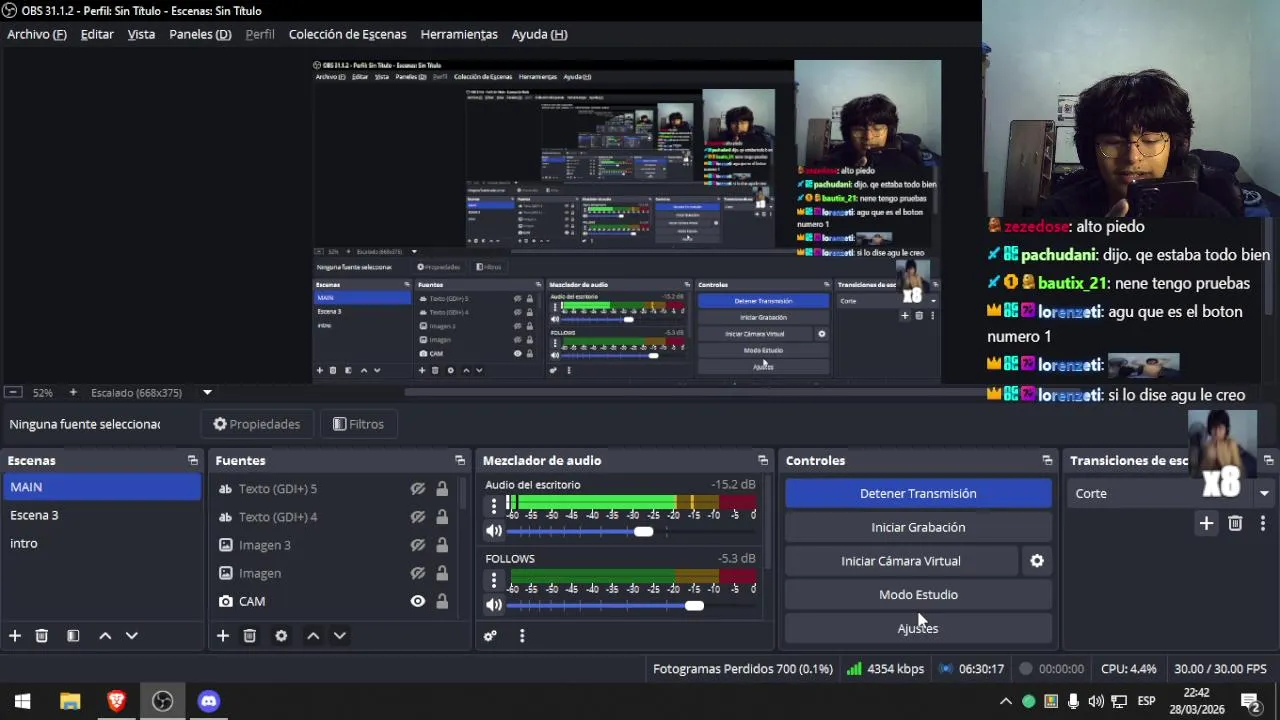The width and height of the screenshot is (1280, 720).
Task: Undock the Fuentes panel
Action: point(460,461)
